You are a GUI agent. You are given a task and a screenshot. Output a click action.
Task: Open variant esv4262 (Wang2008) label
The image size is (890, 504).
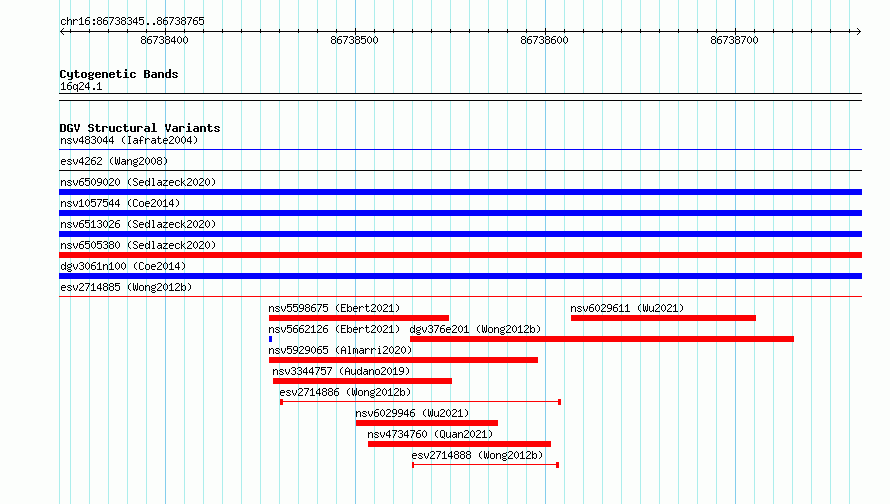coord(114,161)
